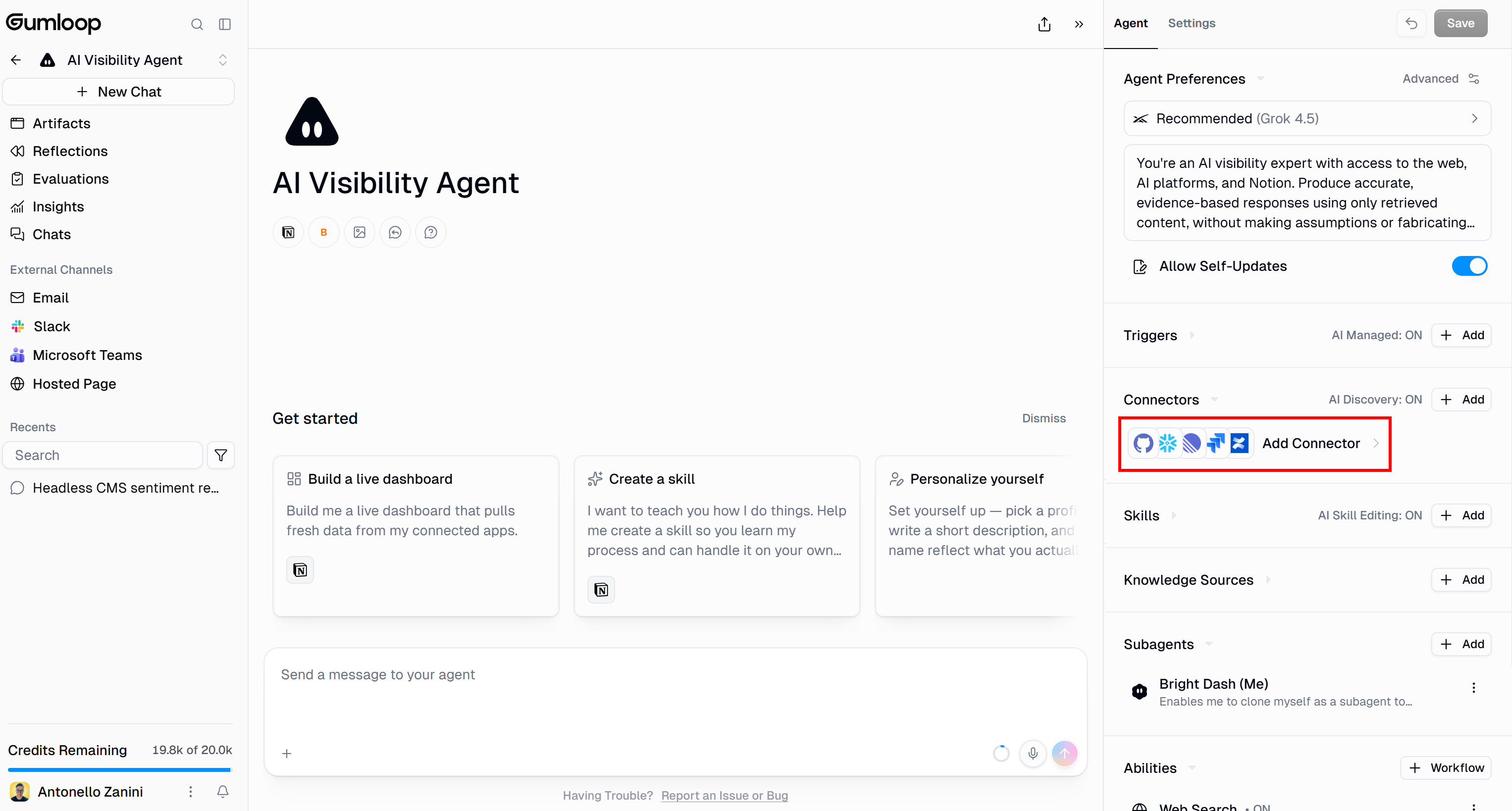Open Advanced preferences

[1440, 79]
